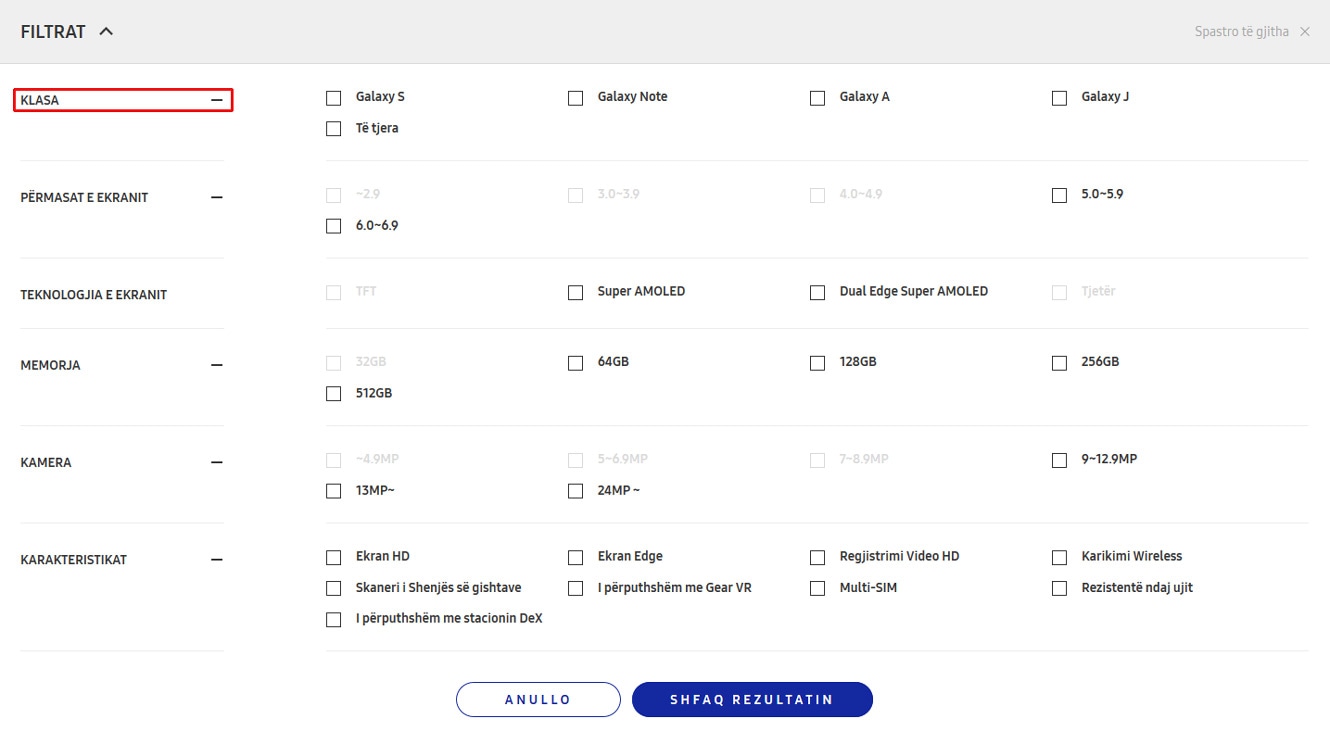Click SHFAQ REZULTATIN button
The height and width of the screenshot is (744, 1330).
click(752, 700)
